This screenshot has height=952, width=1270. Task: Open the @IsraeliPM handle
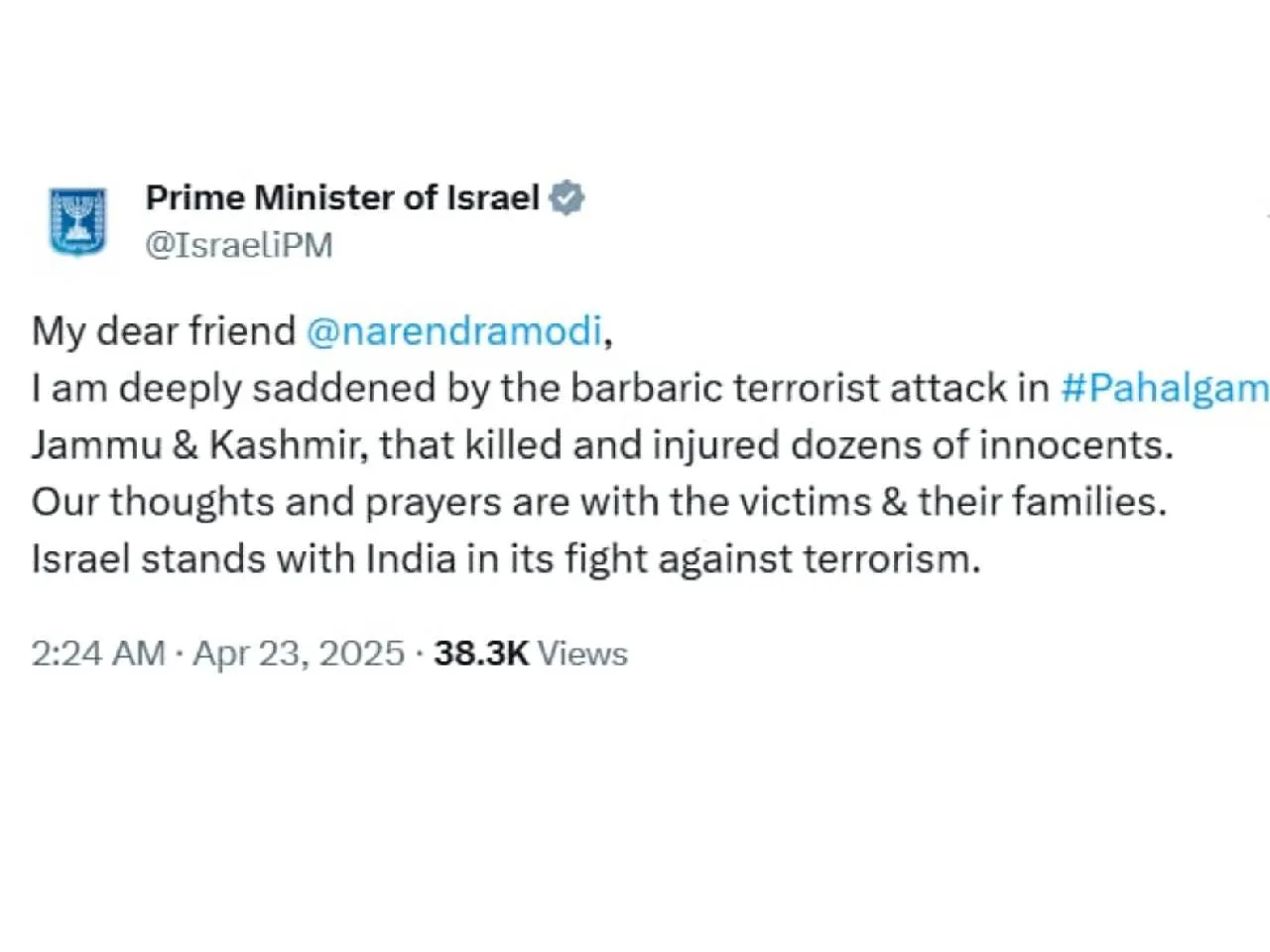(239, 245)
